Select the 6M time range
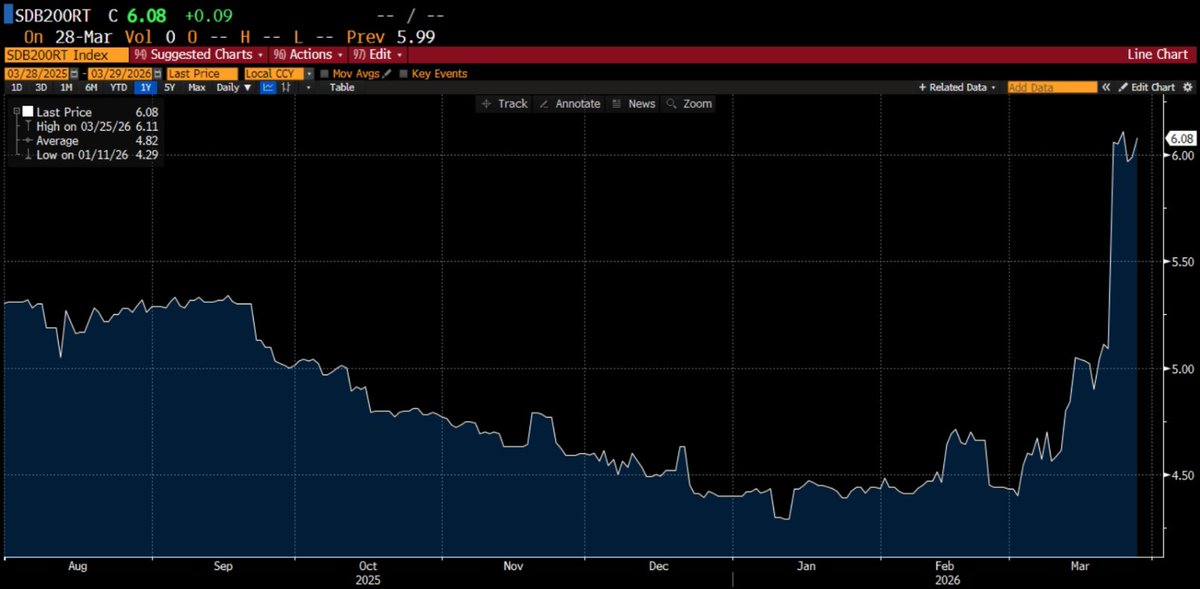Viewport: 1200px width, 589px height. tap(91, 88)
